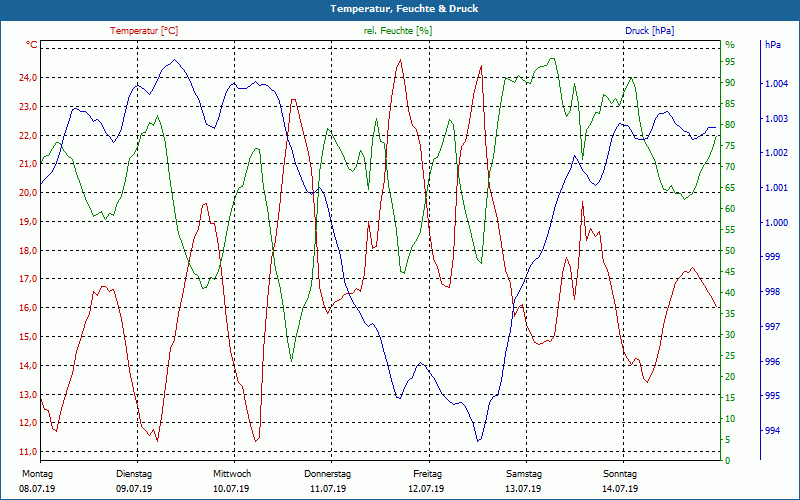The width and height of the screenshot is (800, 500).
Task: Click the '1.000' pressure axis value
Action: click(x=777, y=223)
